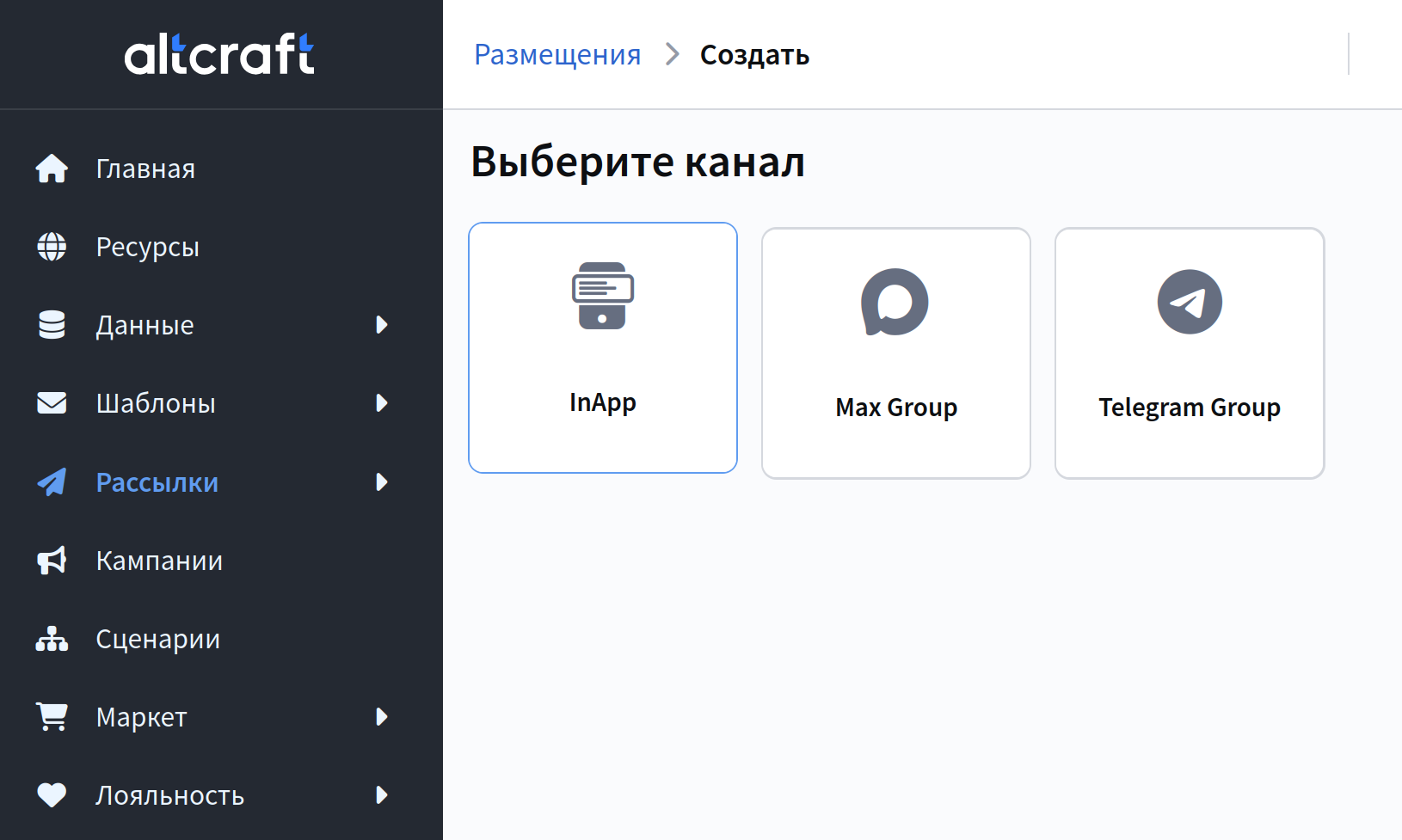Viewport: 1402px width, 840px height.
Task: Open the Ресурсы menu item
Action: pos(148,248)
